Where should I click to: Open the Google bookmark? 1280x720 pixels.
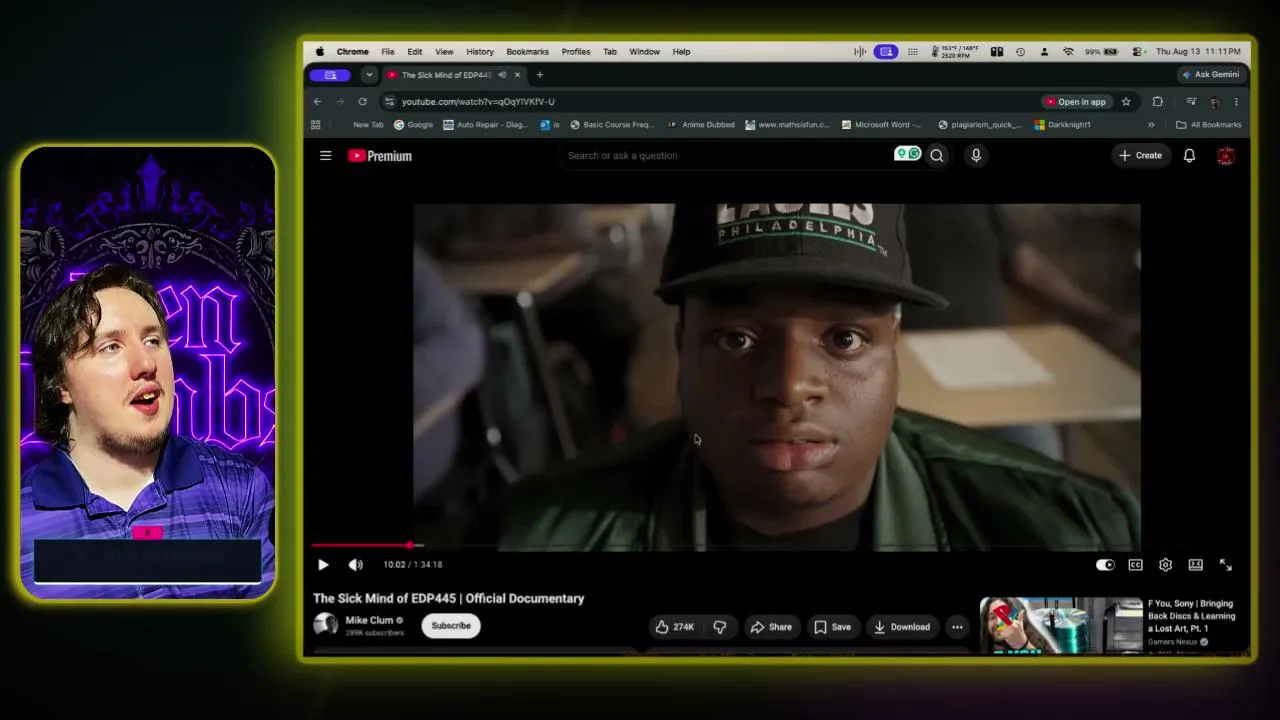[x=413, y=125]
